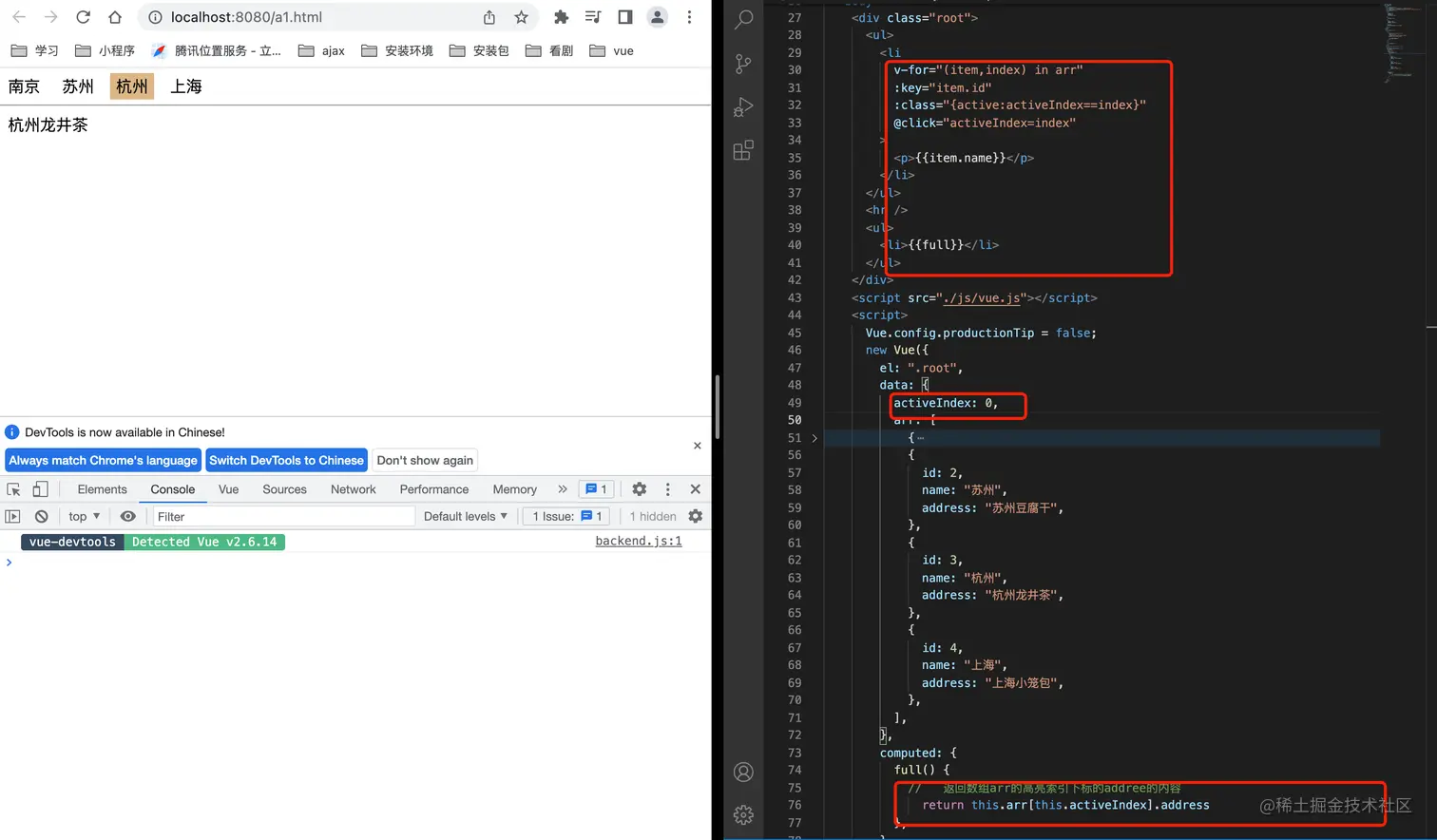
Task: Toggle the Chrome side panel
Action: [625, 17]
